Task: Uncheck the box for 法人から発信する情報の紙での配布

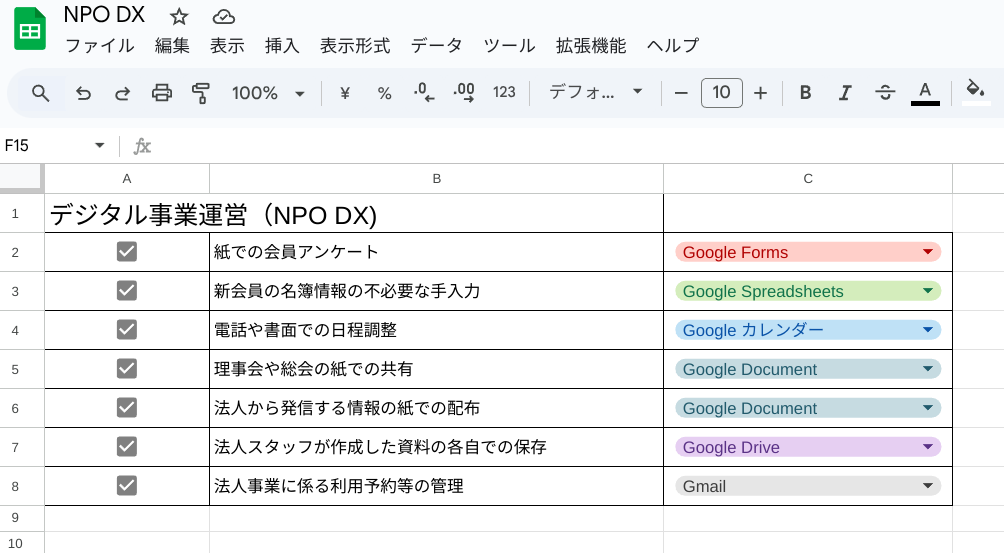Action: (127, 408)
